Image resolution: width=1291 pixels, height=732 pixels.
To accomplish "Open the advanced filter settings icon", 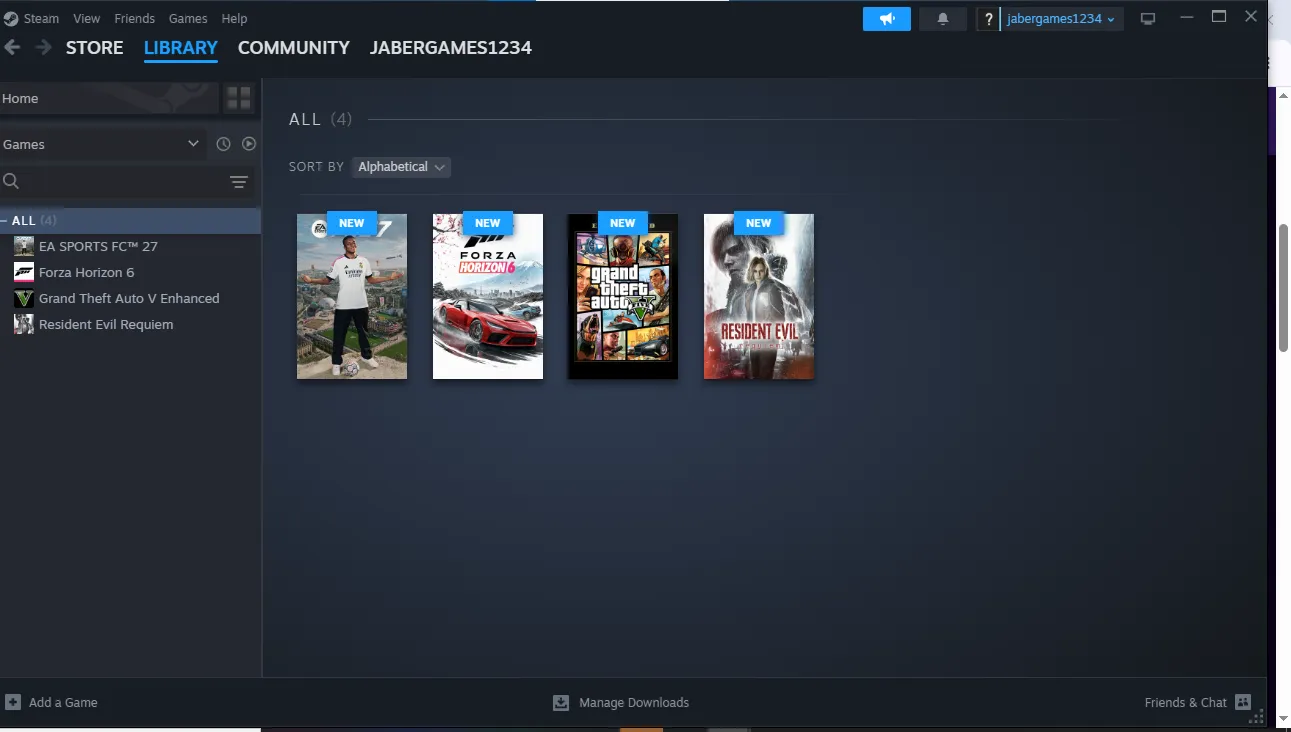I will click(239, 181).
